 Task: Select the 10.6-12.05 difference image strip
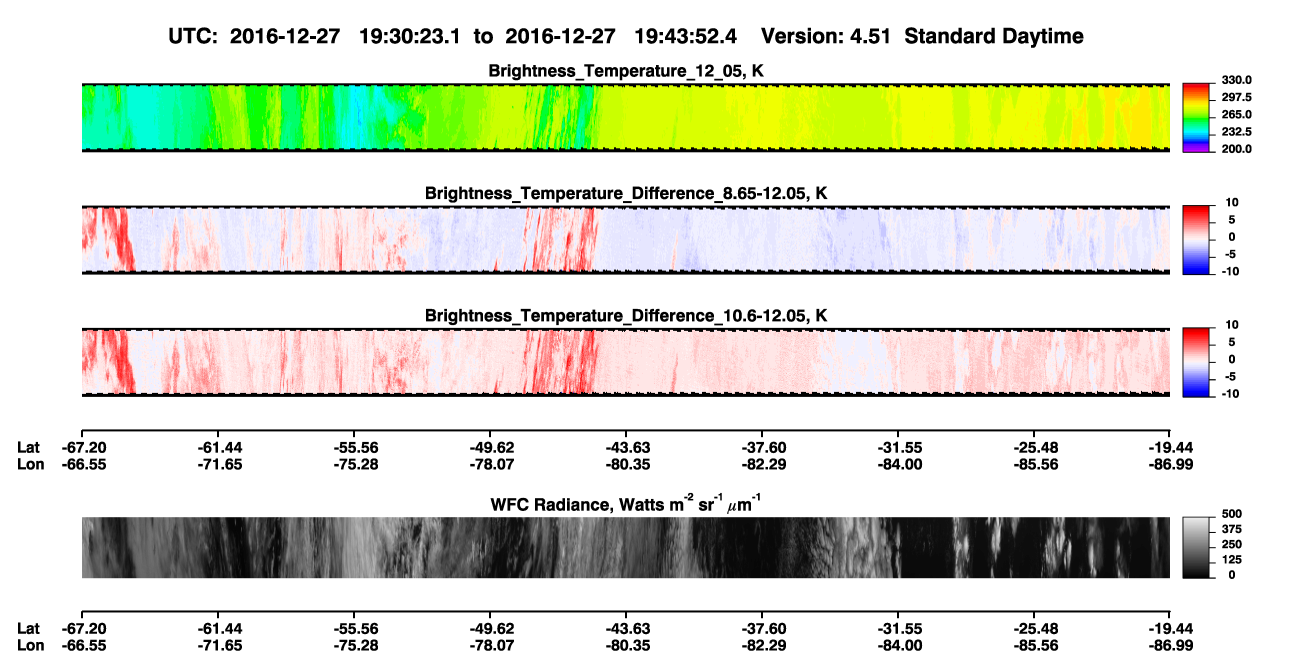[626, 362]
